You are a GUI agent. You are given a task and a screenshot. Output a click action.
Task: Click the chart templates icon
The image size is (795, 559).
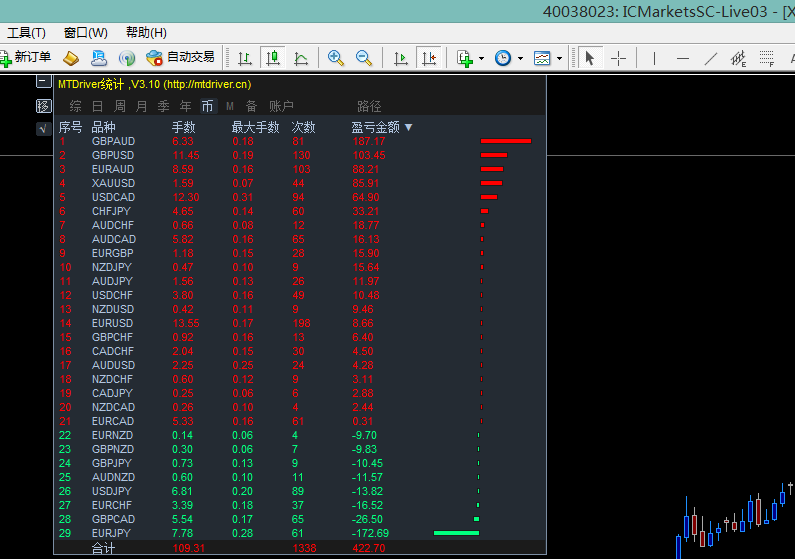coord(542,58)
